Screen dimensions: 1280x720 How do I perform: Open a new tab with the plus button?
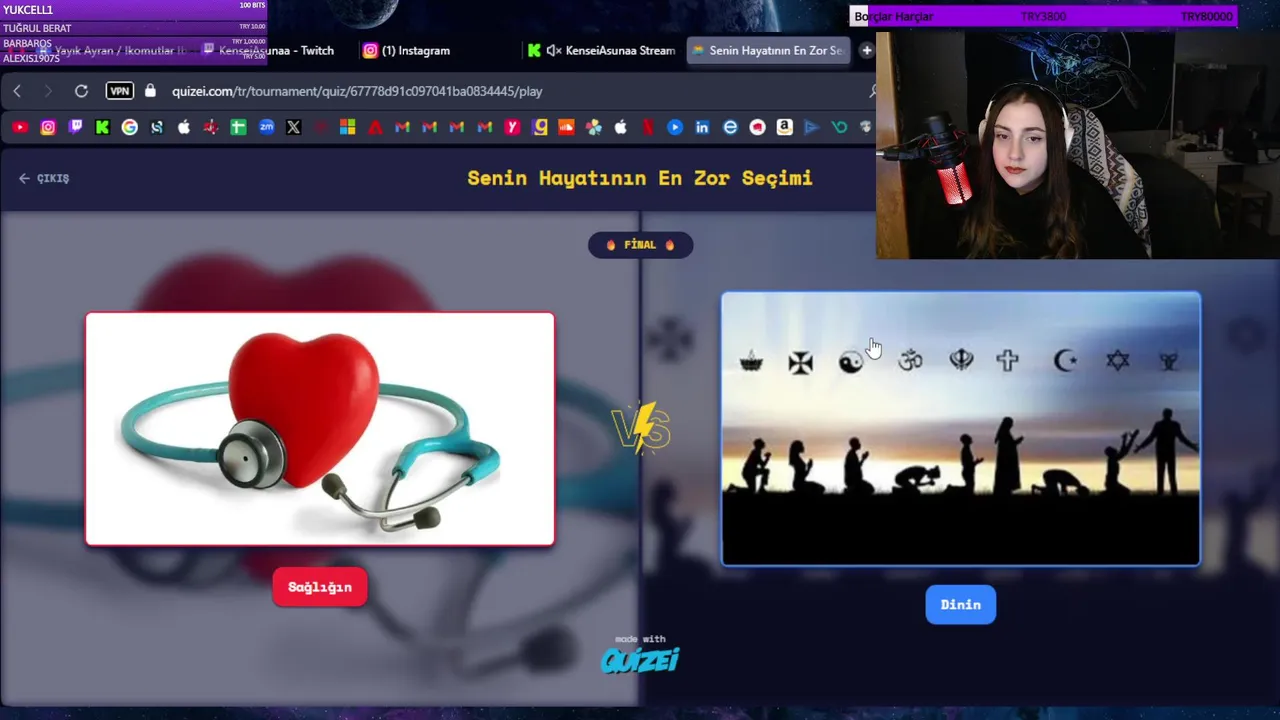866,50
